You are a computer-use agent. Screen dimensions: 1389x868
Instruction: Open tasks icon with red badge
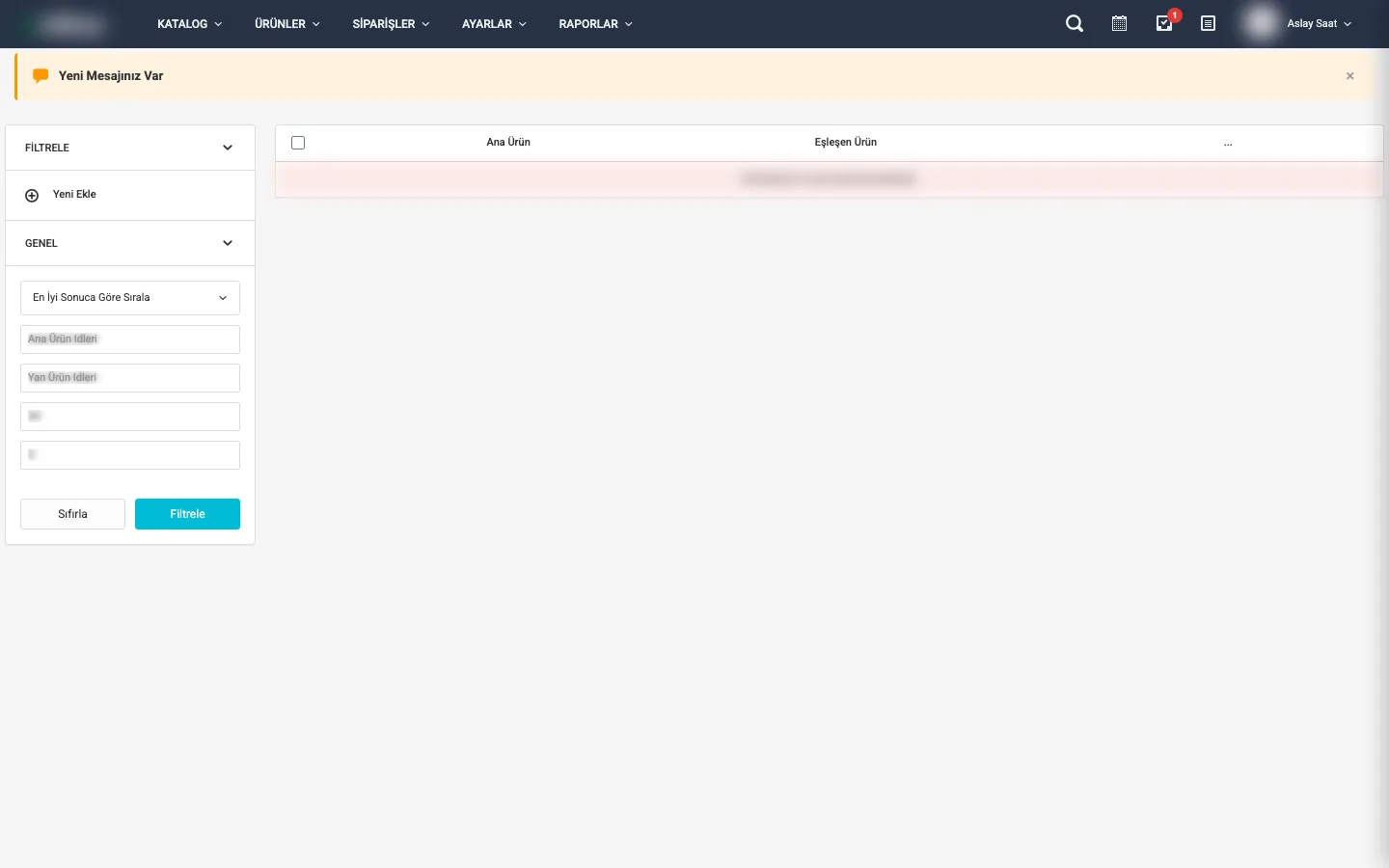click(x=1164, y=24)
